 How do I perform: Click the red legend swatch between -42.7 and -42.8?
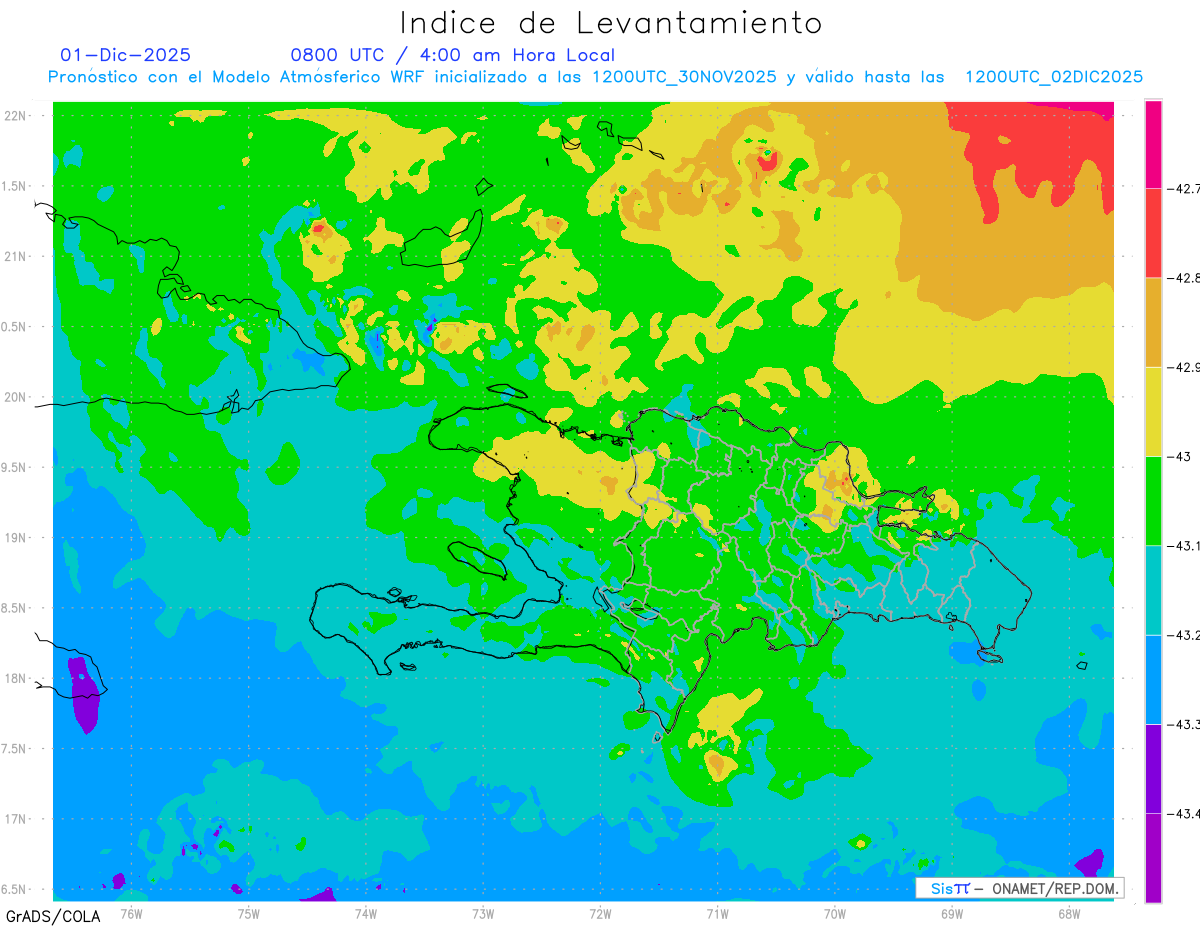[x=1153, y=233]
